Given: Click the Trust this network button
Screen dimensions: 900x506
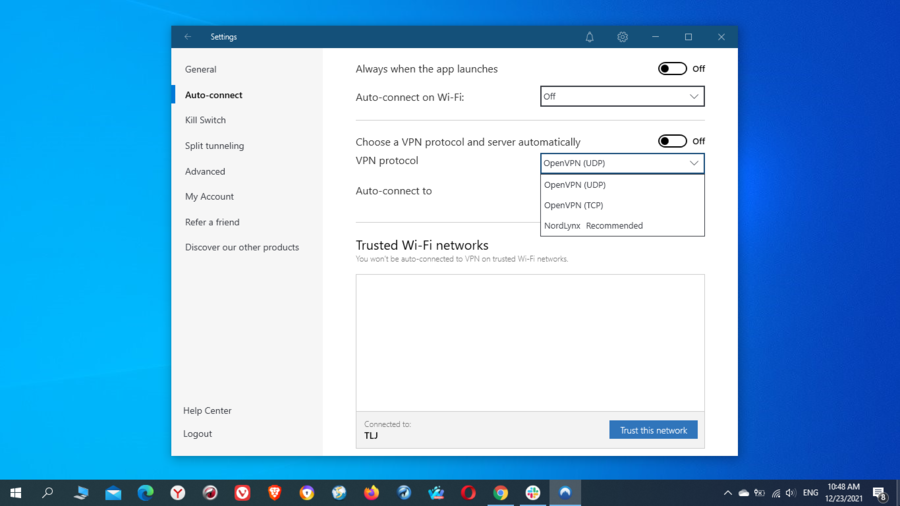Looking at the screenshot, I should coord(653,430).
